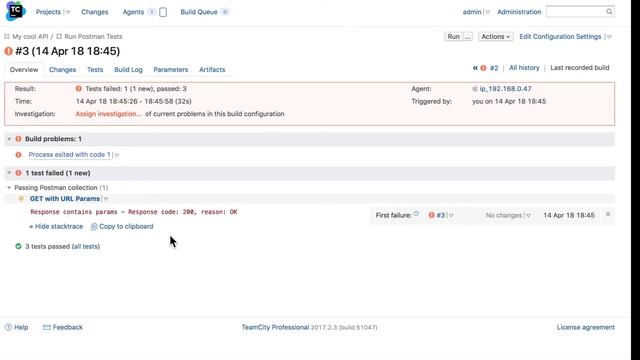The height and width of the screenshot is (360, 640).
Task: Open the Agents page
Action: coord(133,12)
